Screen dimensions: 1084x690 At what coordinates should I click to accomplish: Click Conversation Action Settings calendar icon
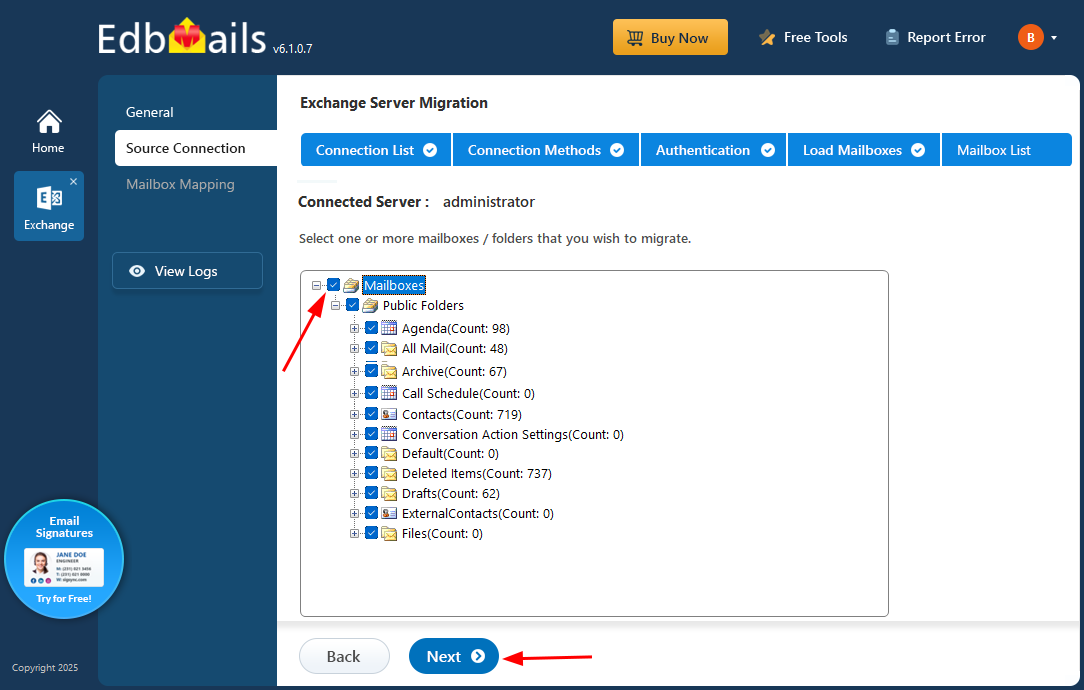pos(389,434)
